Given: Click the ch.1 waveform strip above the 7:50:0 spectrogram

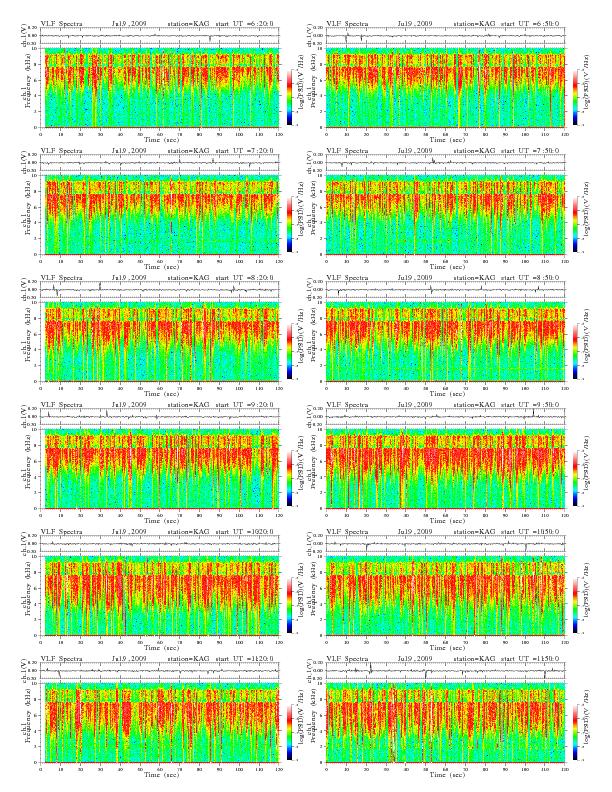Looking at the screenshot, I should (x=445, y=163).
